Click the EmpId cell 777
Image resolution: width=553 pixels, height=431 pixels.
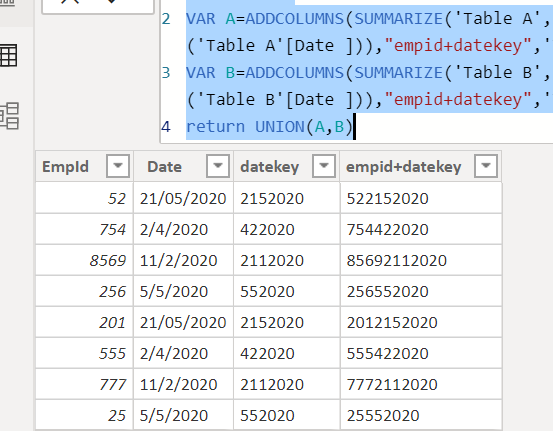tap(84, 384)
